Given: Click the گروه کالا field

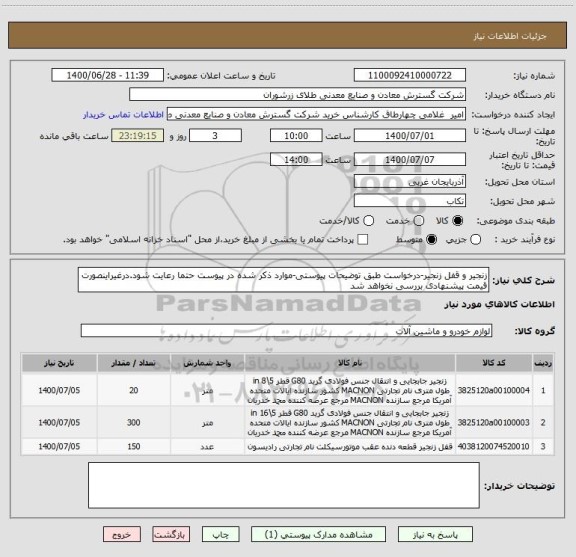Looking at the screenshot, I should tap(287, 331).
